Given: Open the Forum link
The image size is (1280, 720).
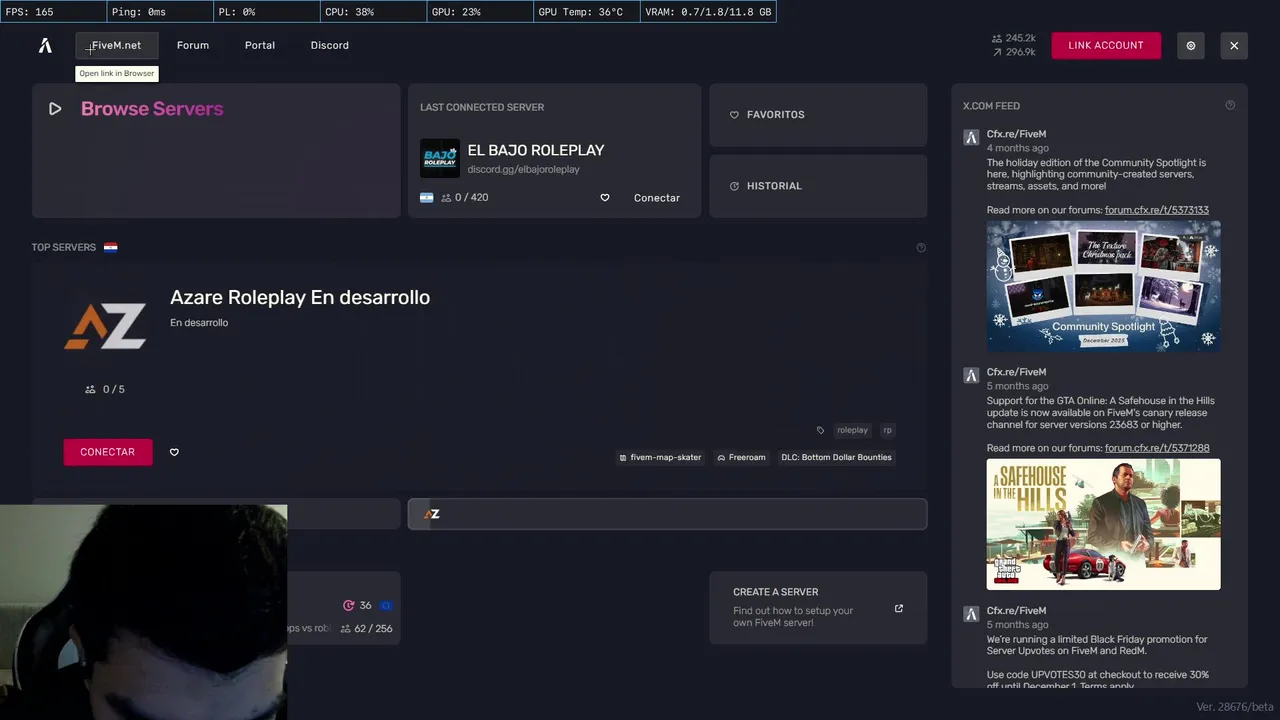Looking at the screenshot, I should (x=193, y=45).
